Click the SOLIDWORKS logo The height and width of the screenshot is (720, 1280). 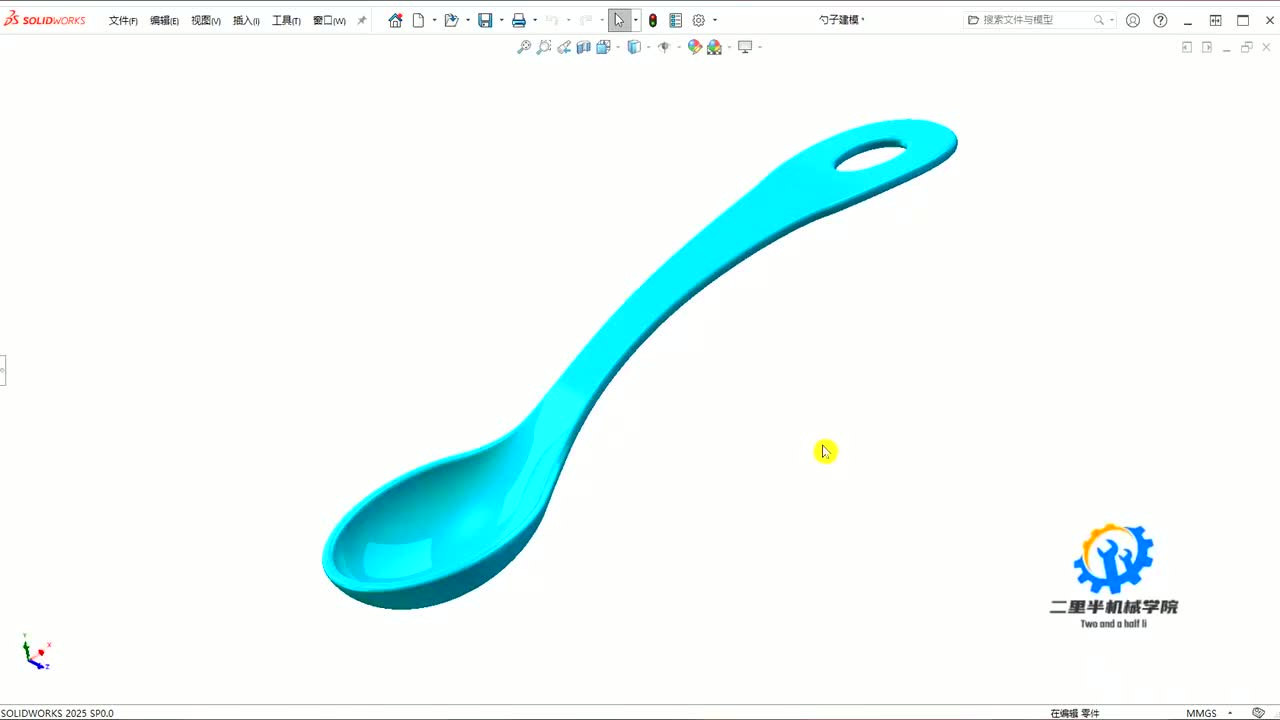pyautogui.click(x=44, y=20)
